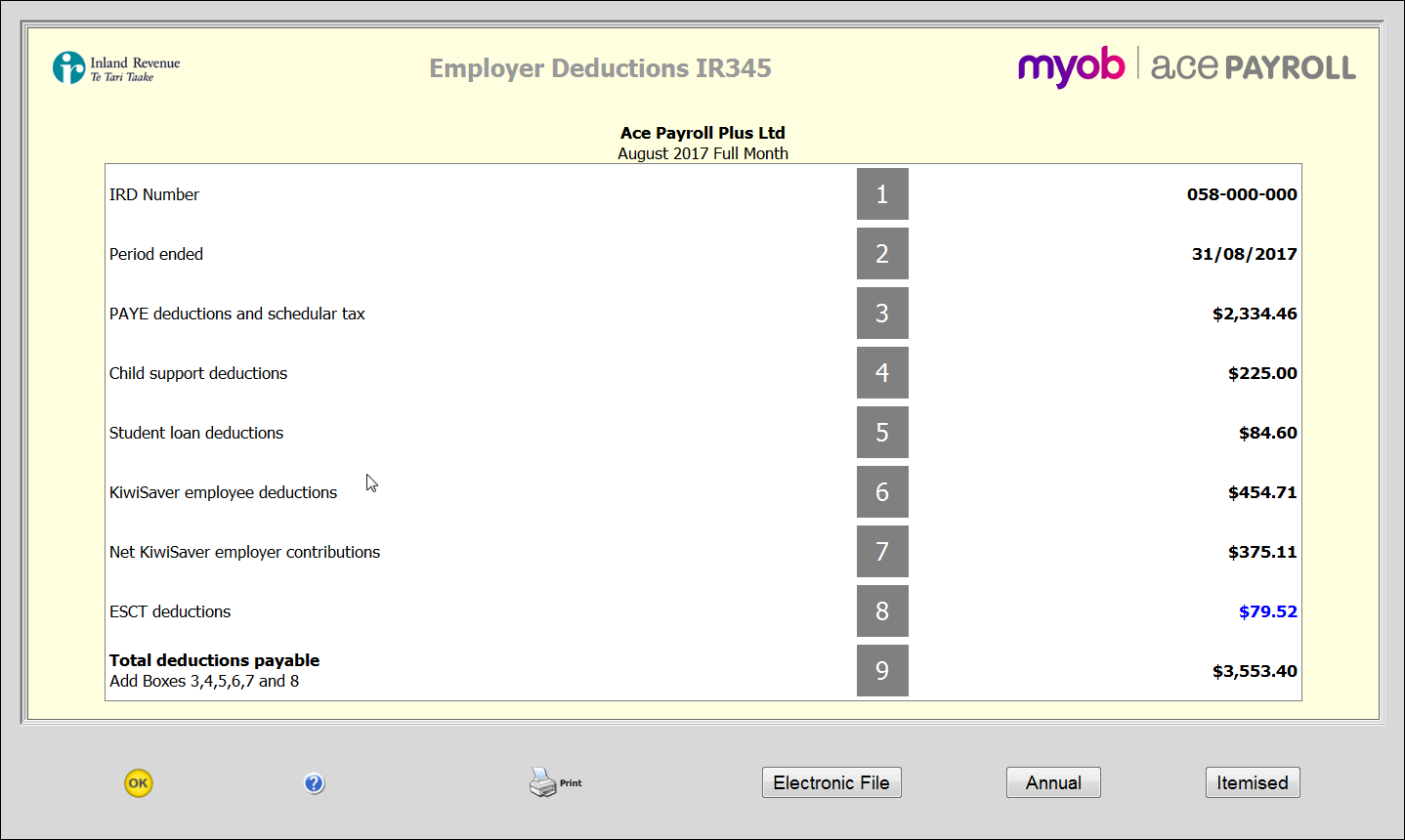Image resolution: width=1405 pixels, height=840 pixels.
Task: Click box 6 for KiwiSaver employee deductions
Action: coord(882,492)
